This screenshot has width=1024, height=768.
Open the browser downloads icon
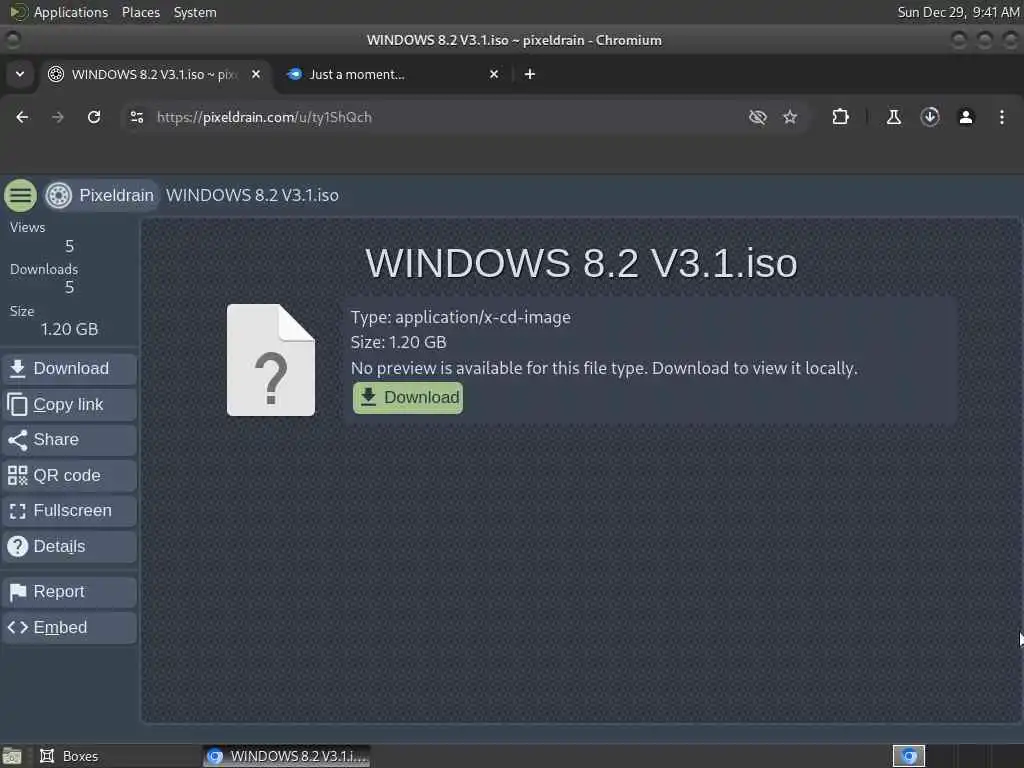930,117
